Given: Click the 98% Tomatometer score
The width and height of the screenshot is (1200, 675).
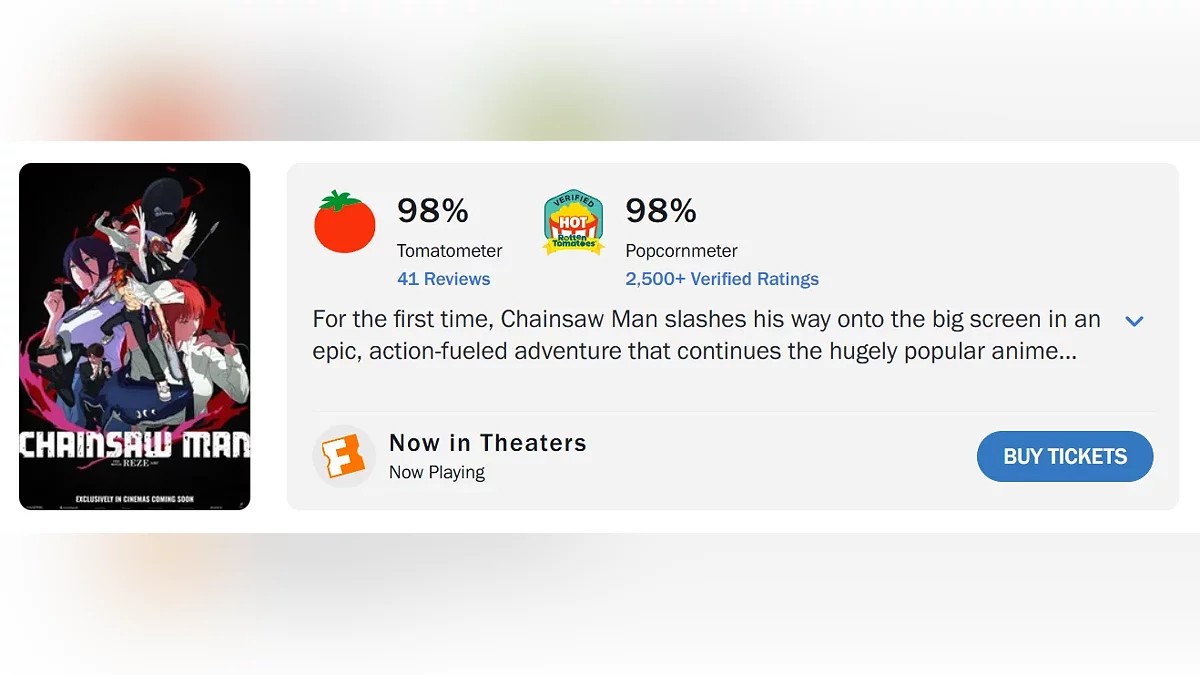Looking at the screenshot, I should tap(432, 210).
